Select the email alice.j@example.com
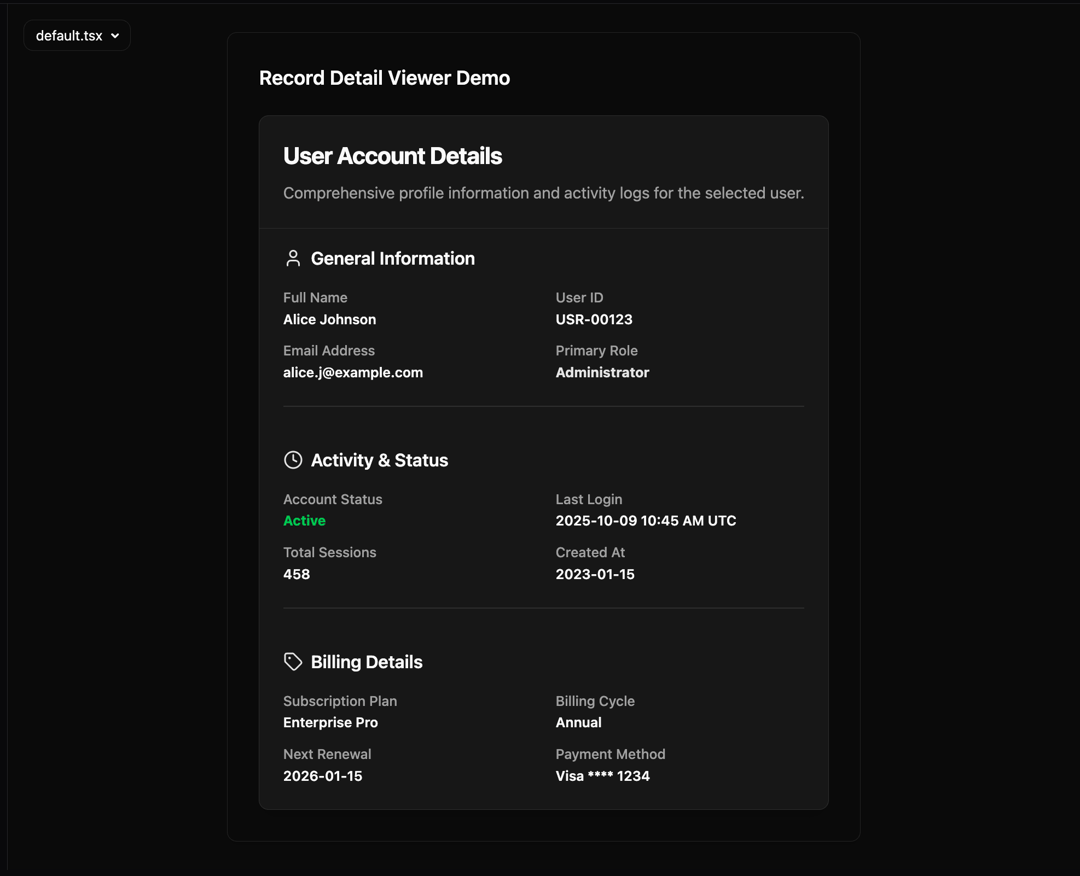Image resolution: width=1080 pixels, height=876 pixels. point(353,373)
